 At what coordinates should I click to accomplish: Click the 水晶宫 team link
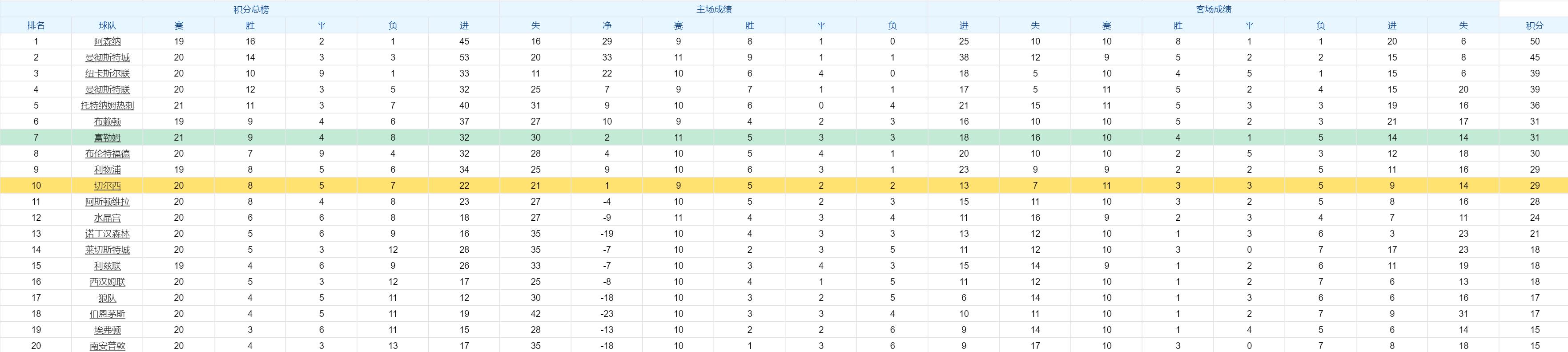point(107,218)
